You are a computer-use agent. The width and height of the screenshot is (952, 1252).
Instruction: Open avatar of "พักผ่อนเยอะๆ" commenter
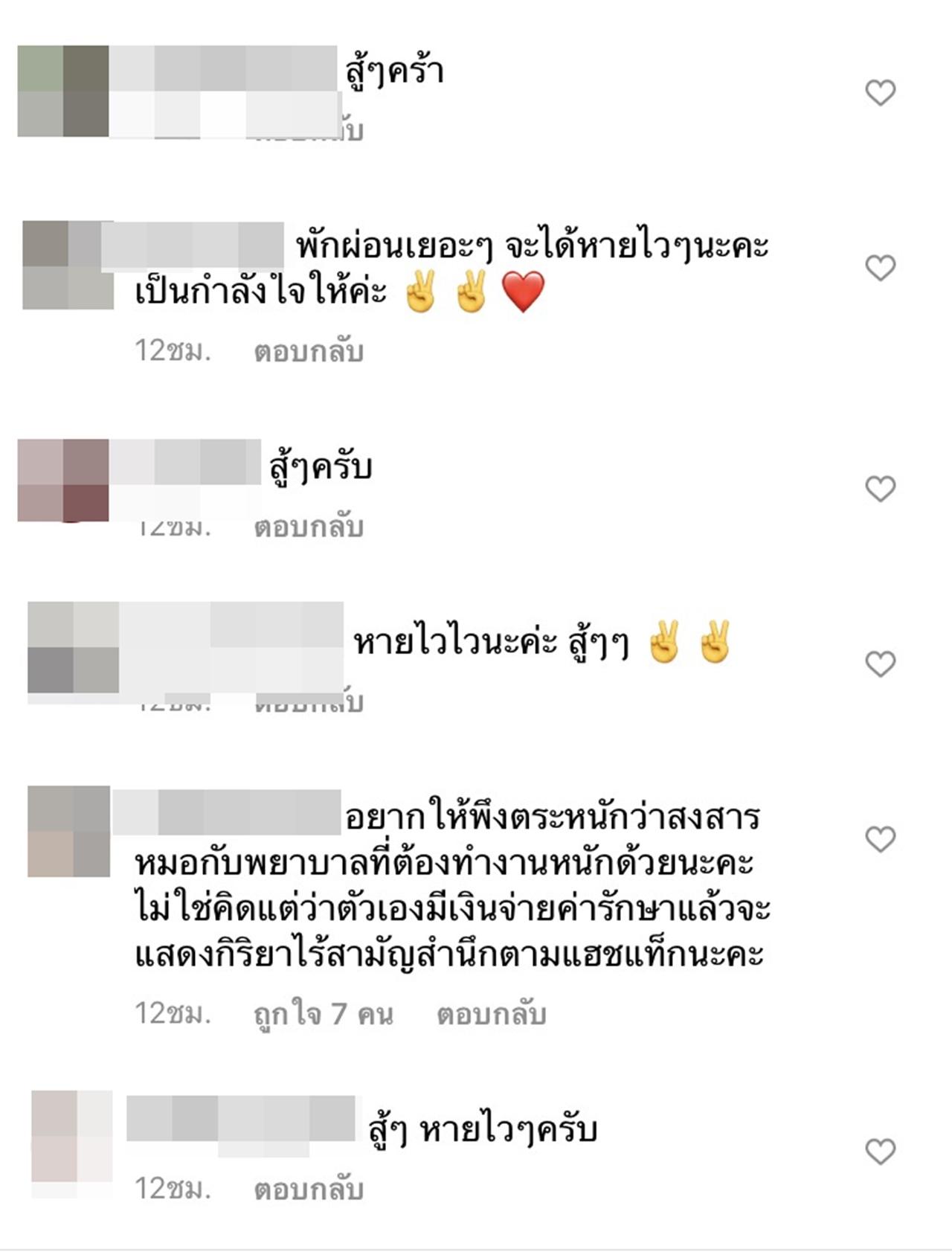pyautogui.click(x=68, y=265)
